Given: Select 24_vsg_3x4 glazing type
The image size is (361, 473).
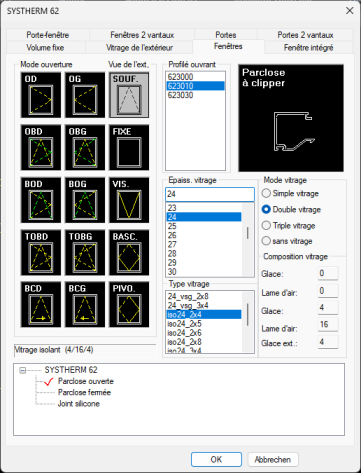Looking at the screenshot, I should pyautogui.click(x=204, y=305).
